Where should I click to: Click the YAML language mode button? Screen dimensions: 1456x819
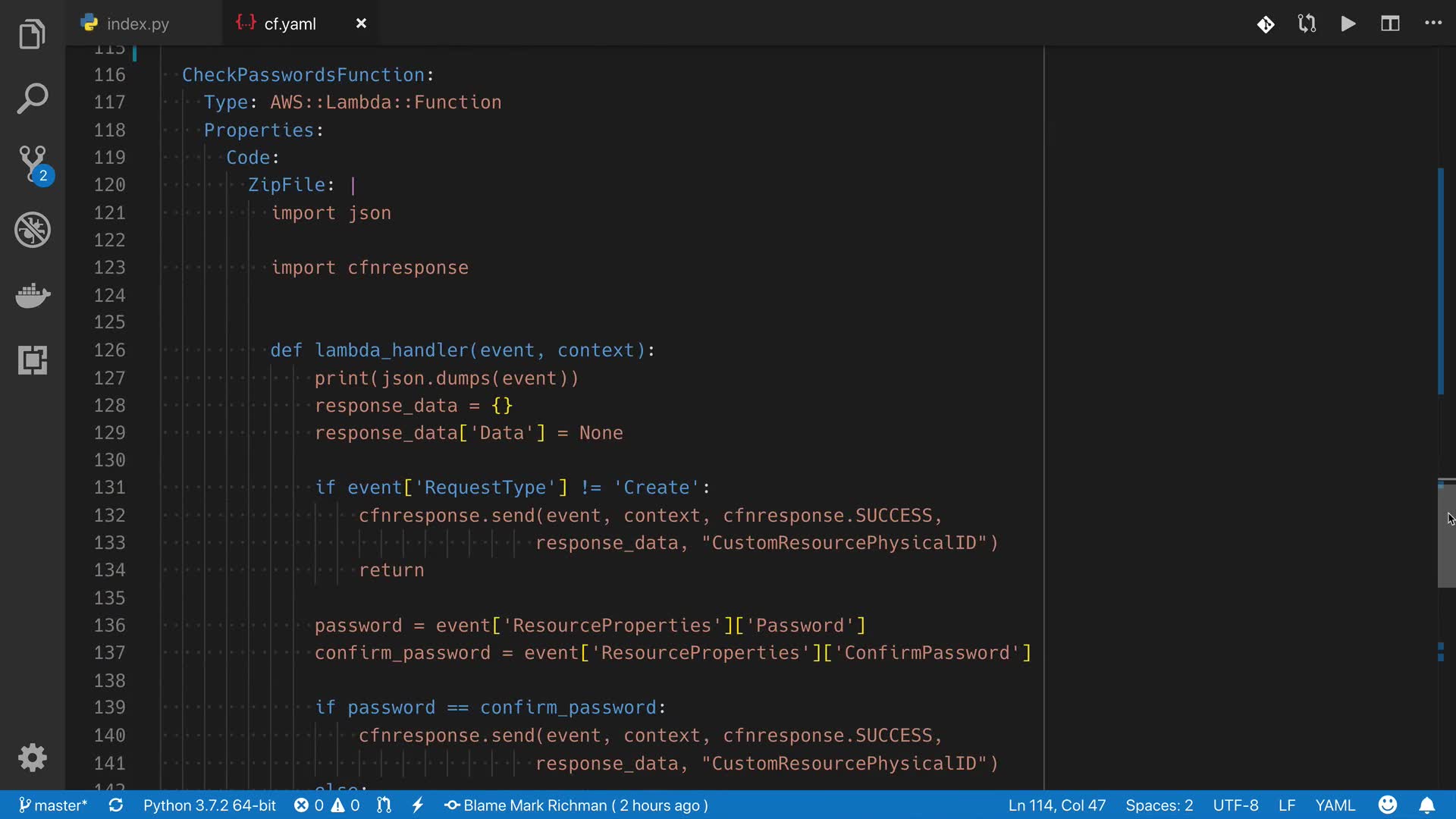point(1335,805)
